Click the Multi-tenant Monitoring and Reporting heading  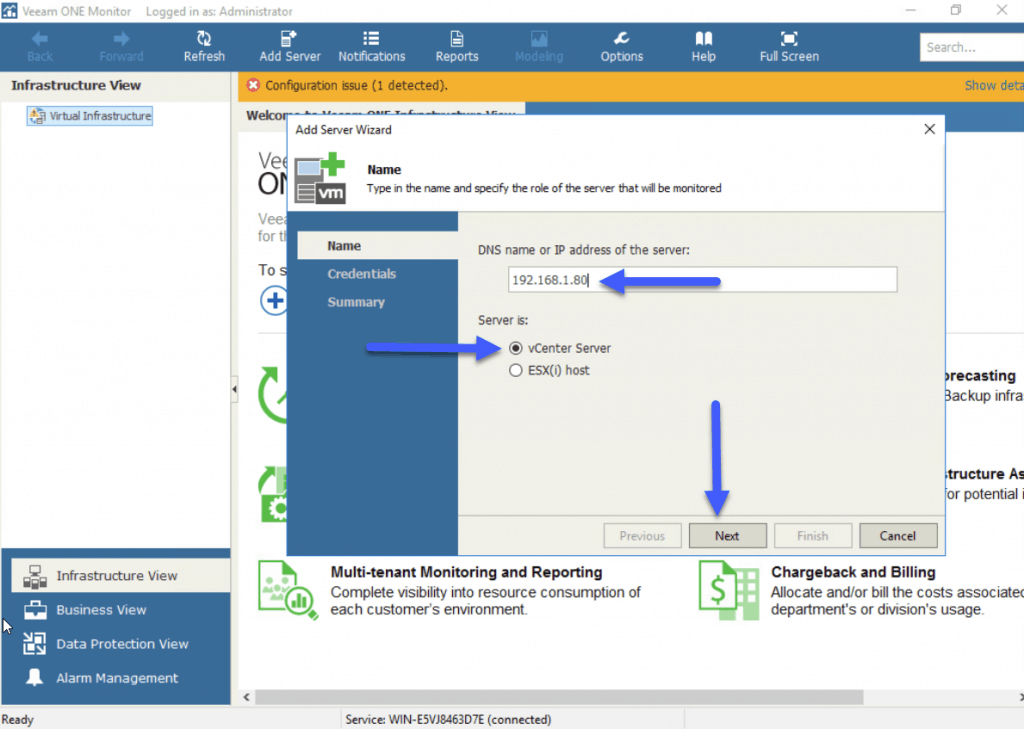[466, 572]
